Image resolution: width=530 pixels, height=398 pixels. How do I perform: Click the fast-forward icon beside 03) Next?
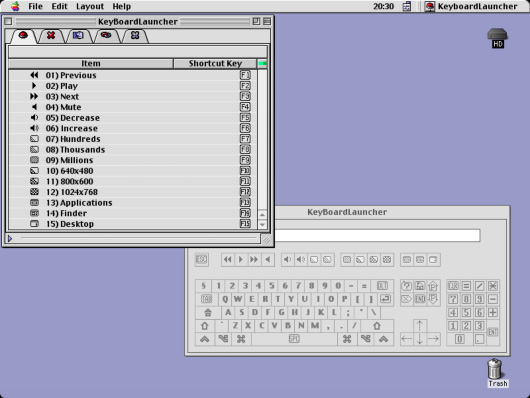point(34,96)
